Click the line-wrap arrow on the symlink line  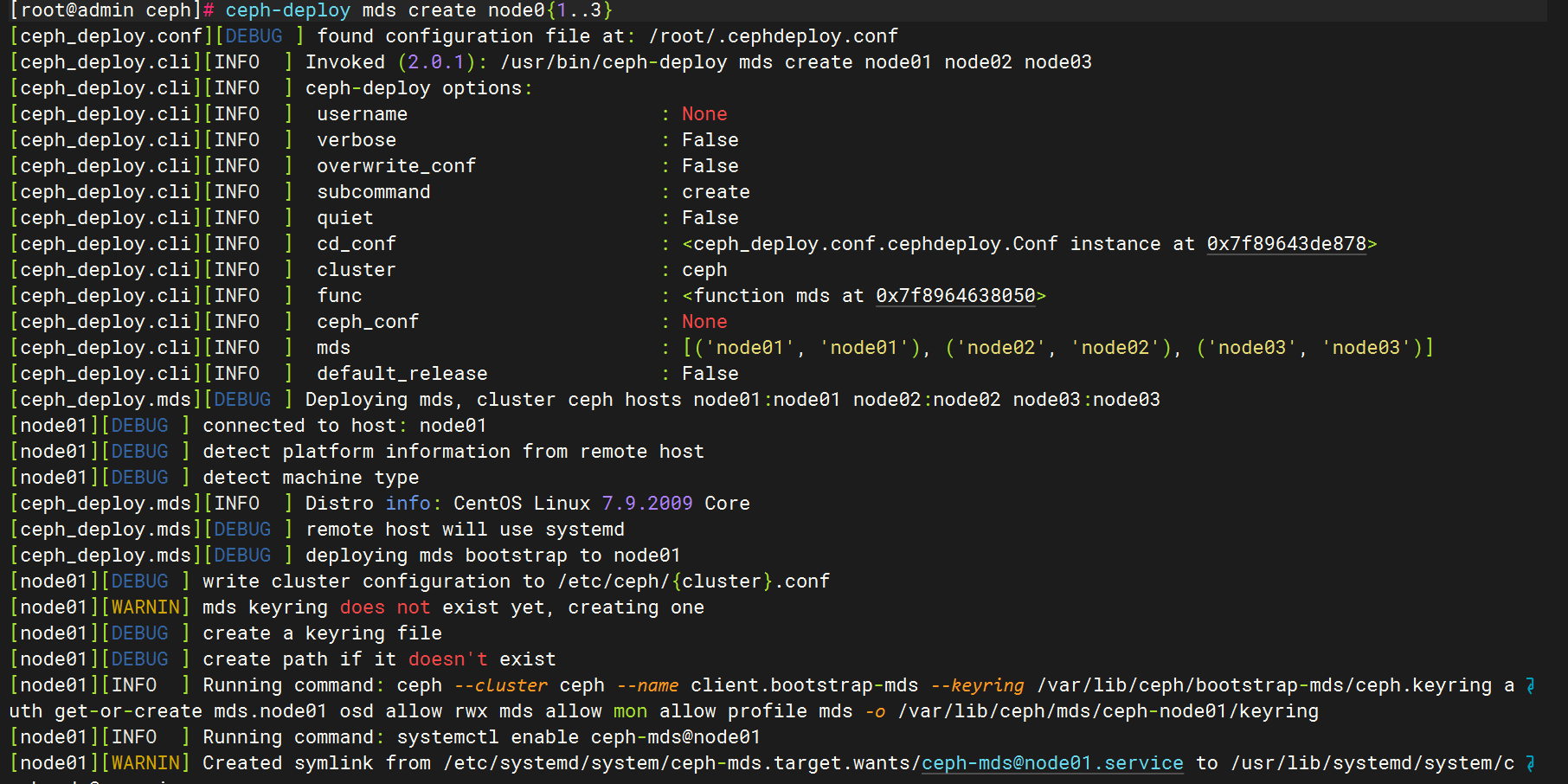1530,763
